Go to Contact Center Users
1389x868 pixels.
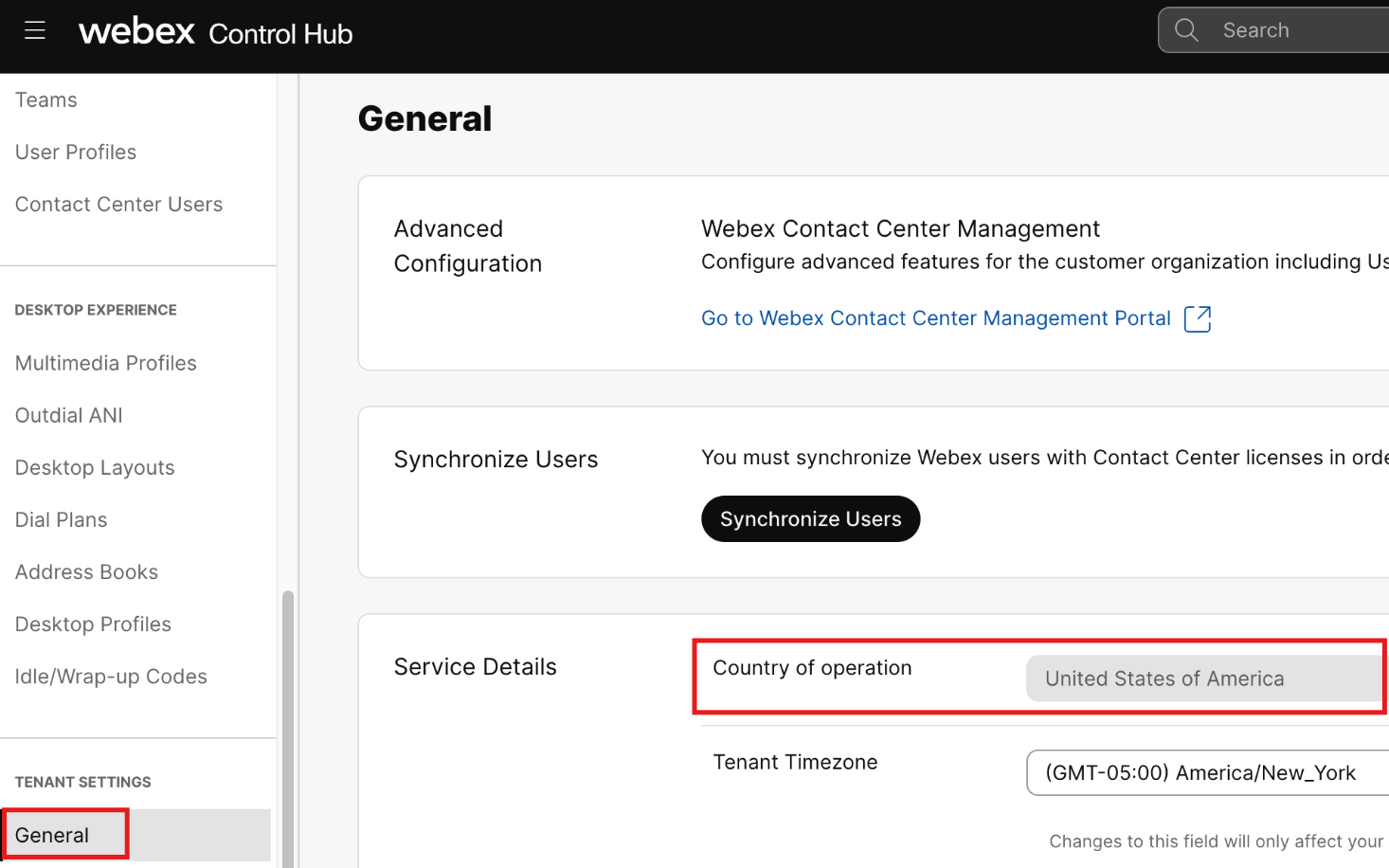[x=118, y=205]
